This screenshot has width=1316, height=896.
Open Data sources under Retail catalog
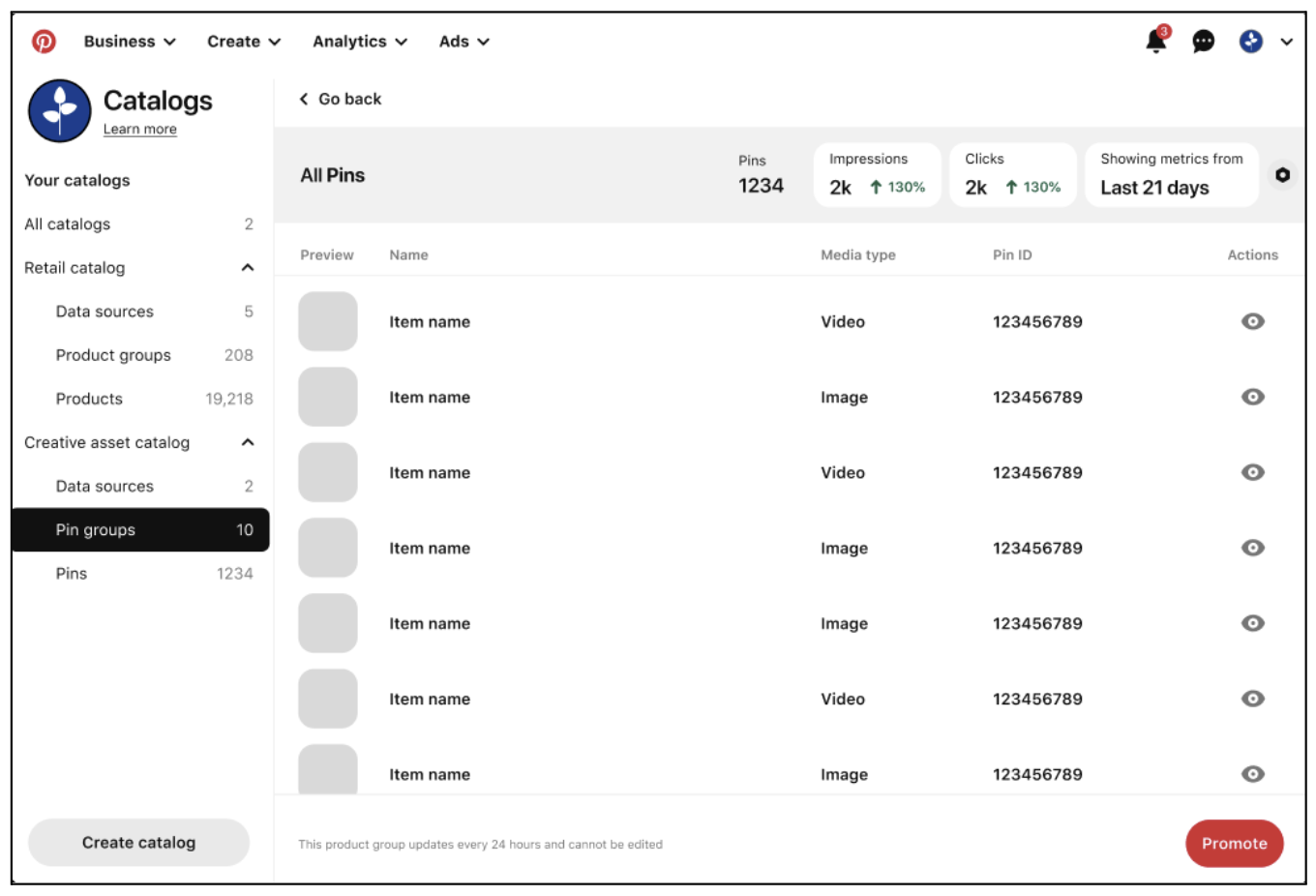point(139,312)
